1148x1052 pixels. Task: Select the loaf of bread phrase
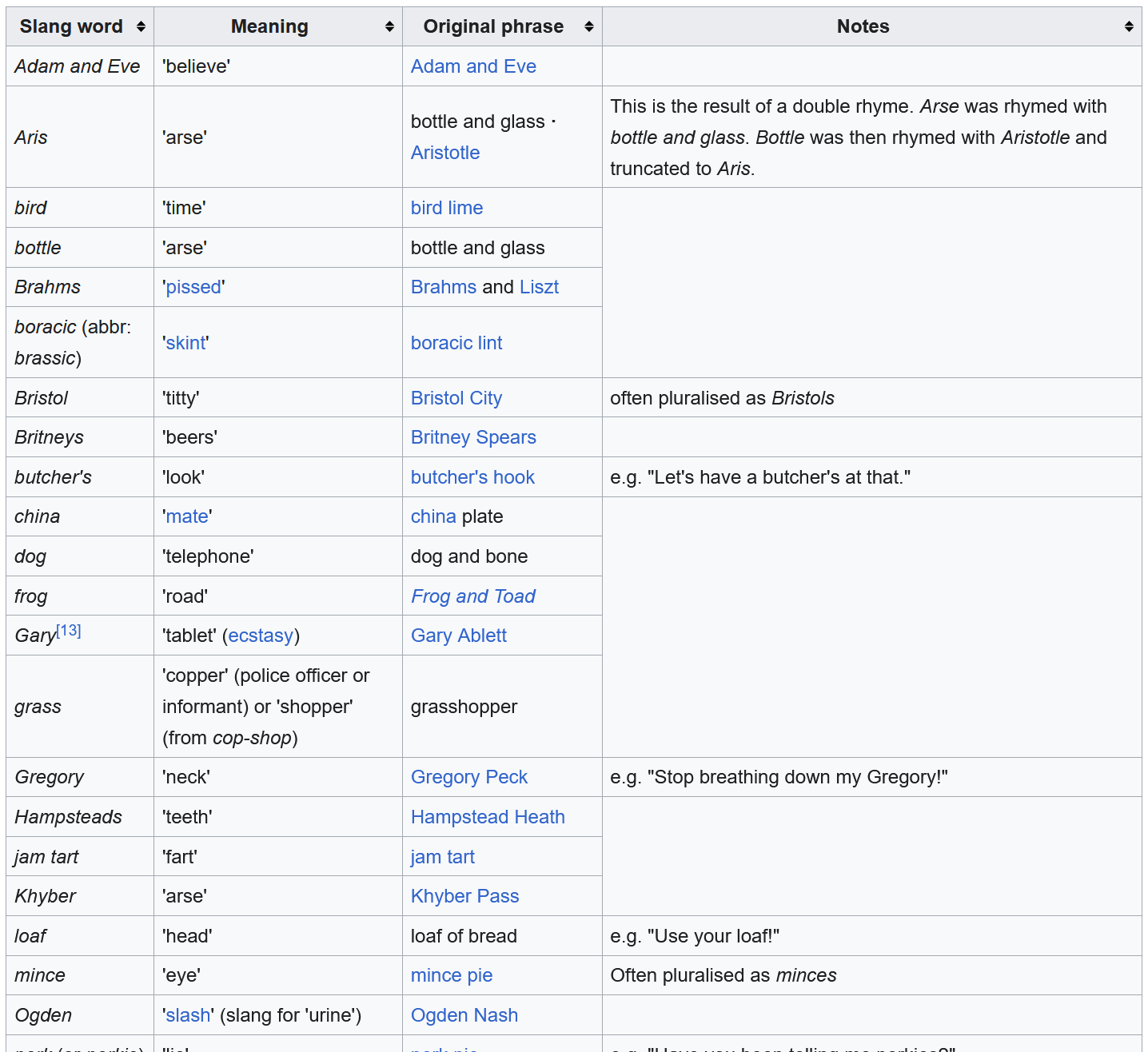click(x=464, y=936)
